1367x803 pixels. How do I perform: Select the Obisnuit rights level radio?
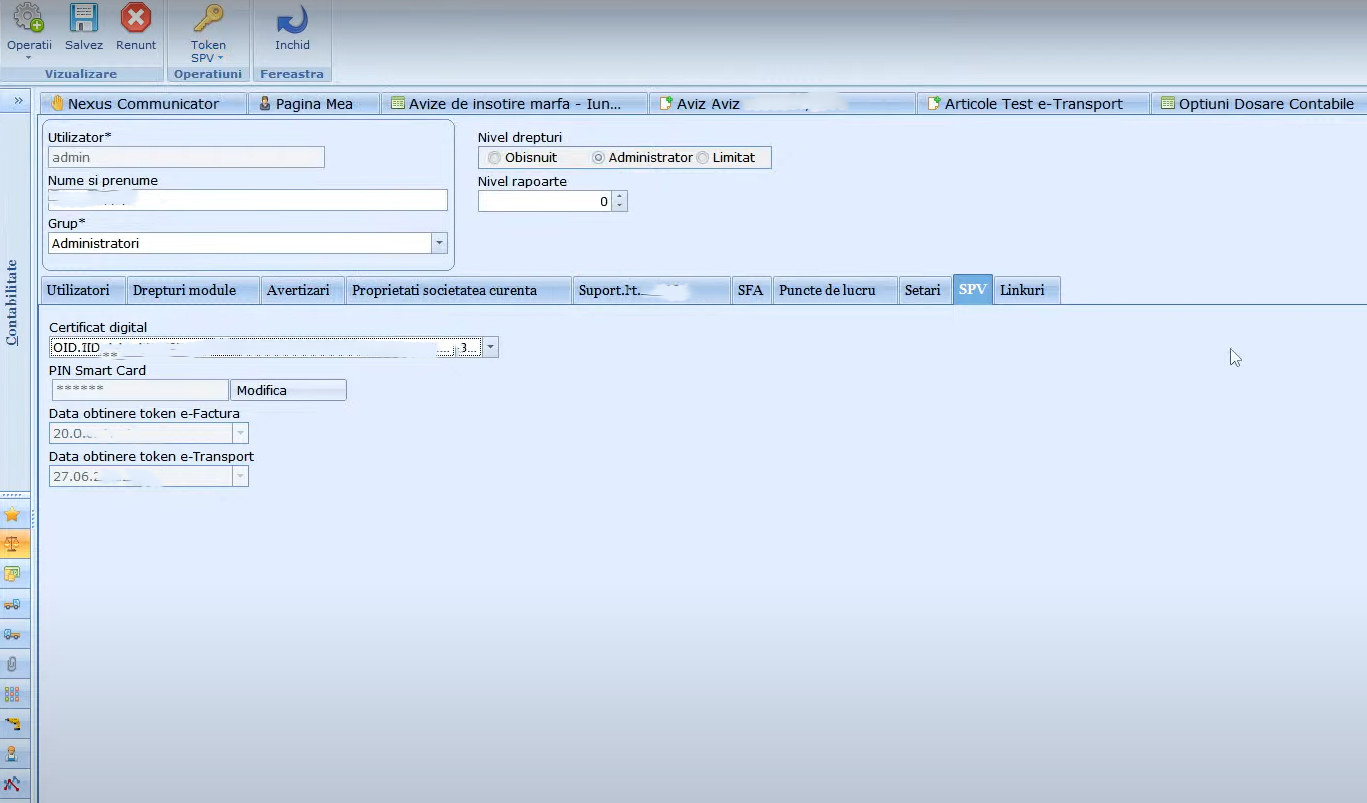click(x=495, y=158)
